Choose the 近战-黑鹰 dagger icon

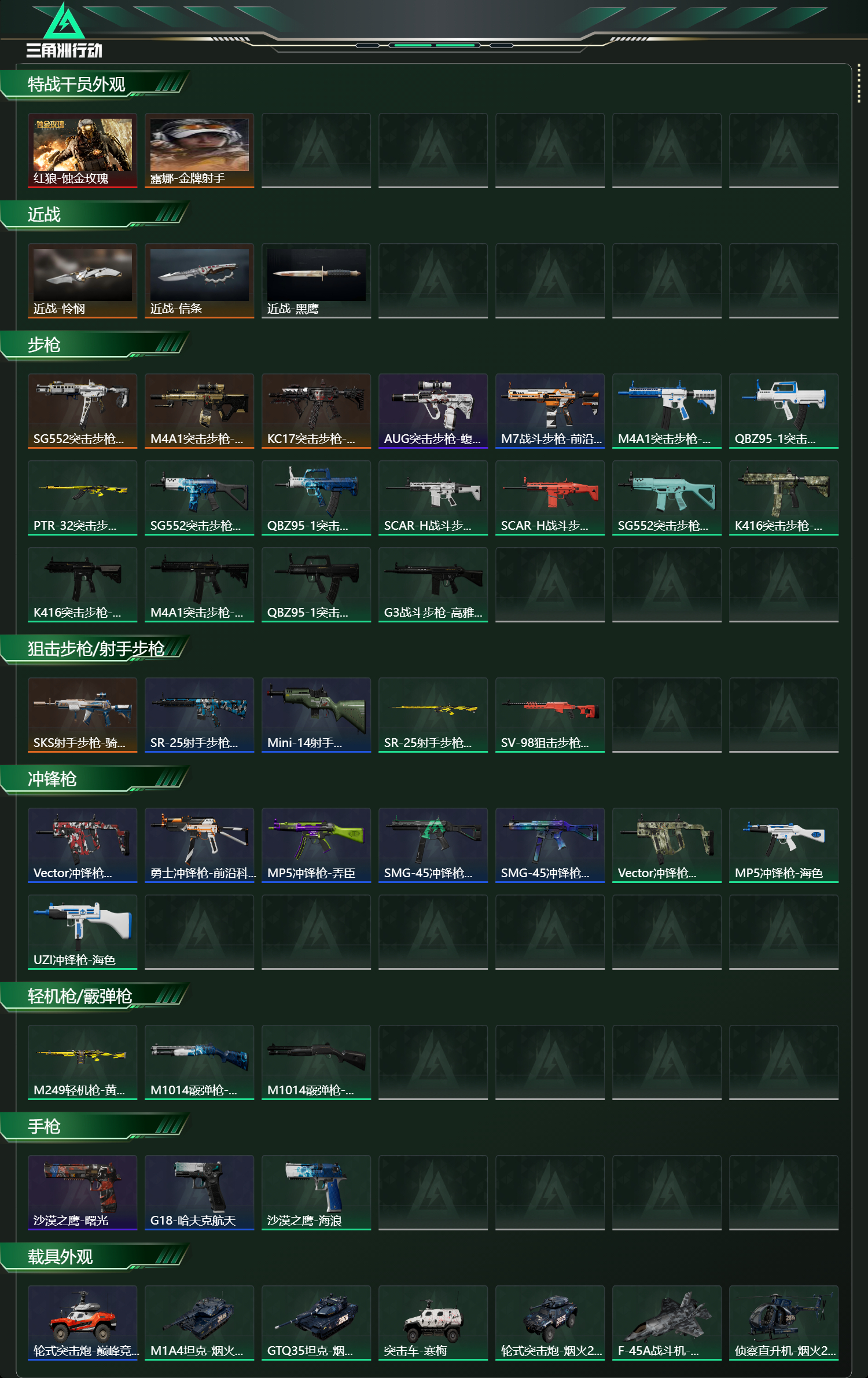[317, 281]
